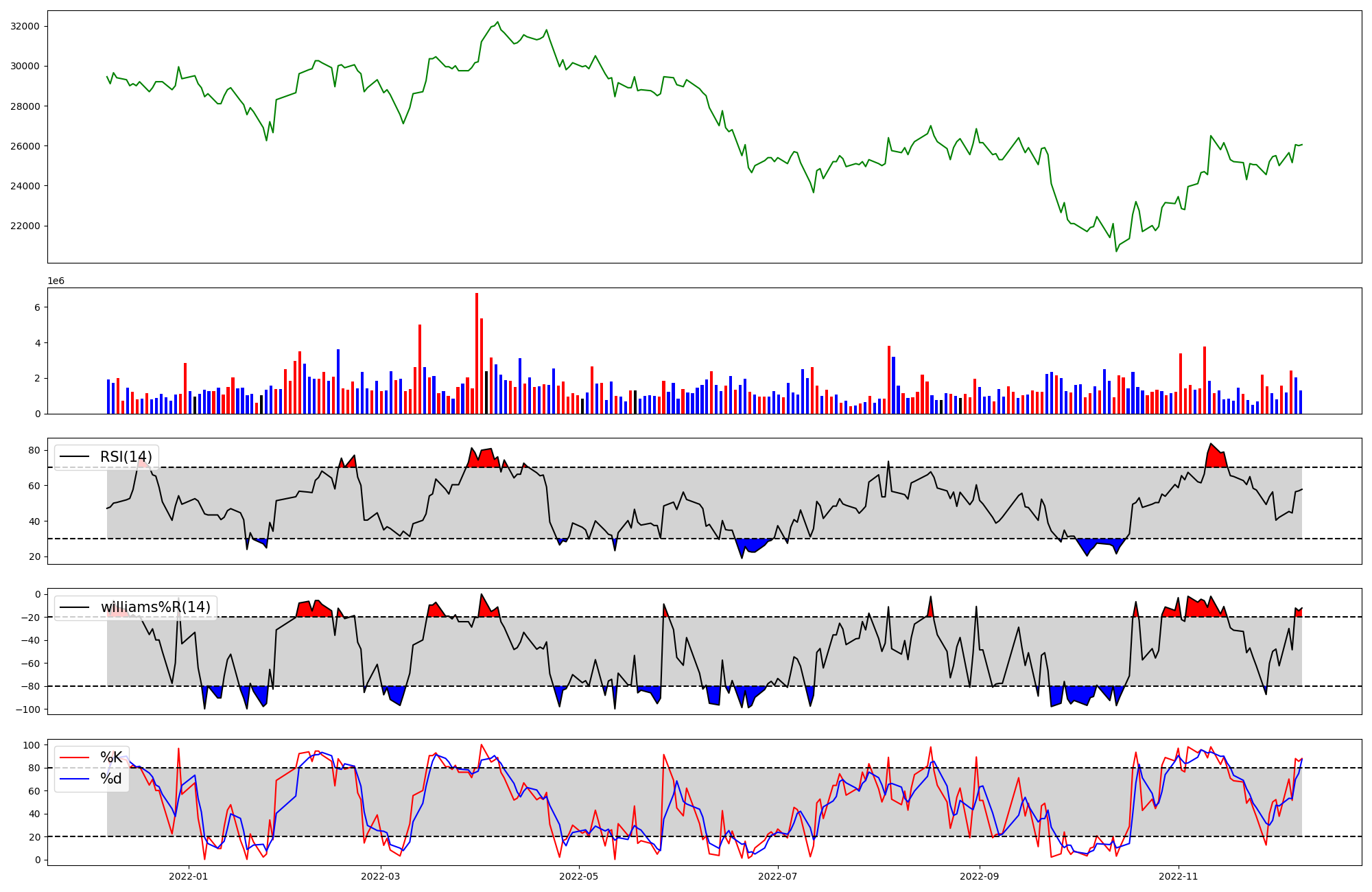
Task: Click the red line sample beside %K
Action: (75, 758)
